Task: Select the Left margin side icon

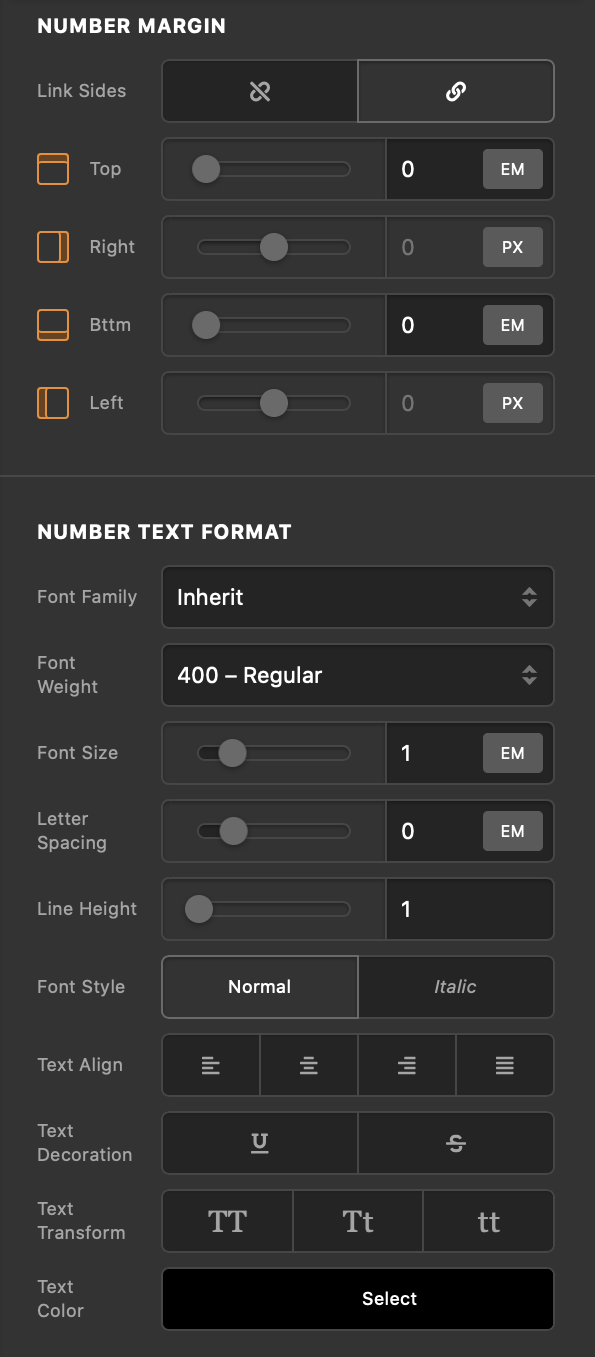Action: click(x=52, y=403)
